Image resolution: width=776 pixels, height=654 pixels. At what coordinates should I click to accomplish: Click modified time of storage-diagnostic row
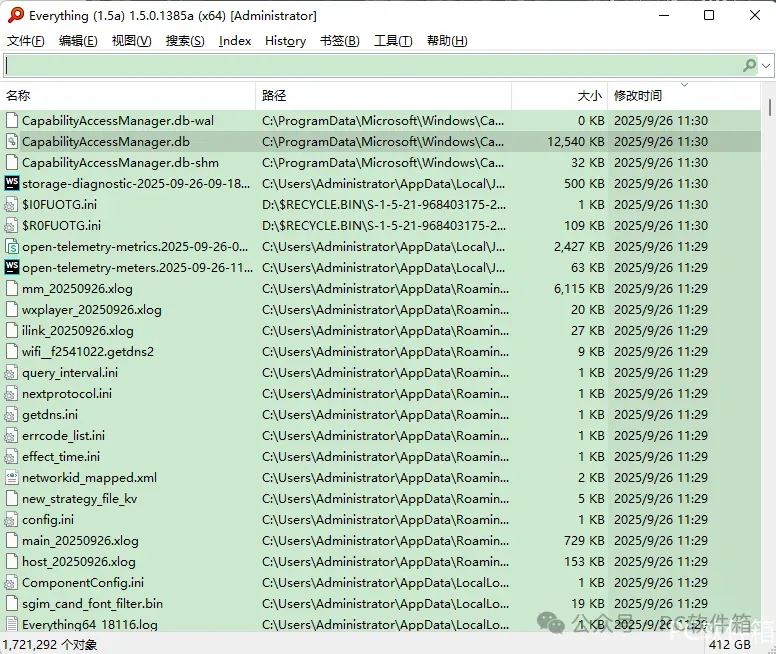[x=661, y=183]
